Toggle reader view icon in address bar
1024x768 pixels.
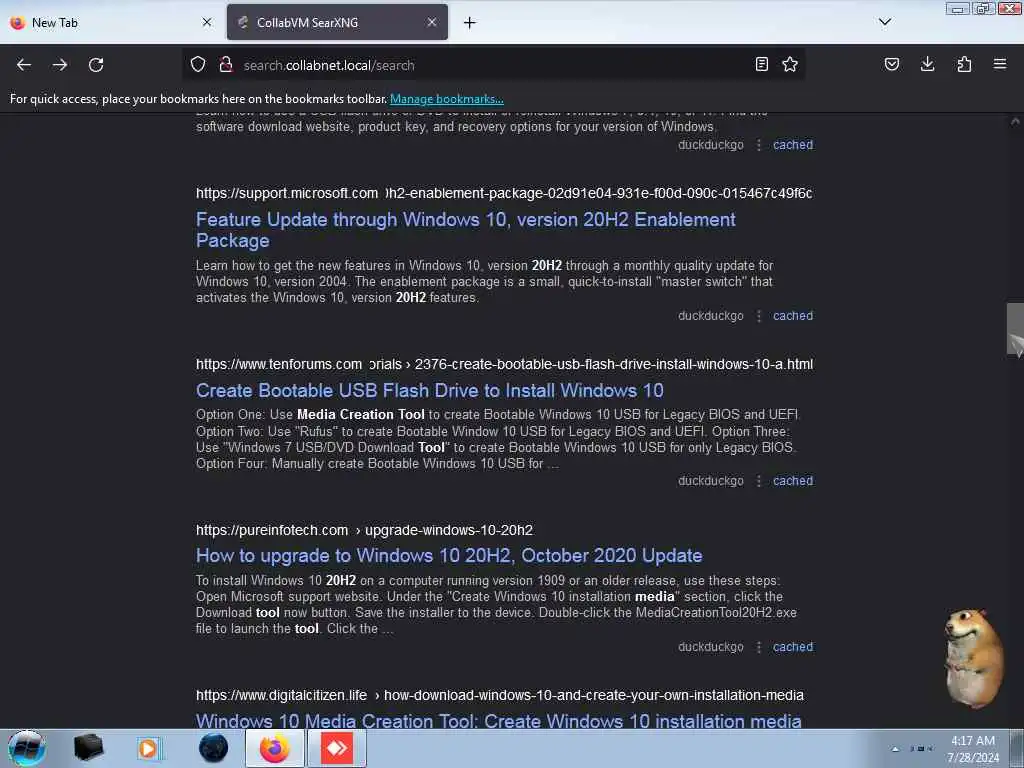pyautogui.click(x=761, y=65)
